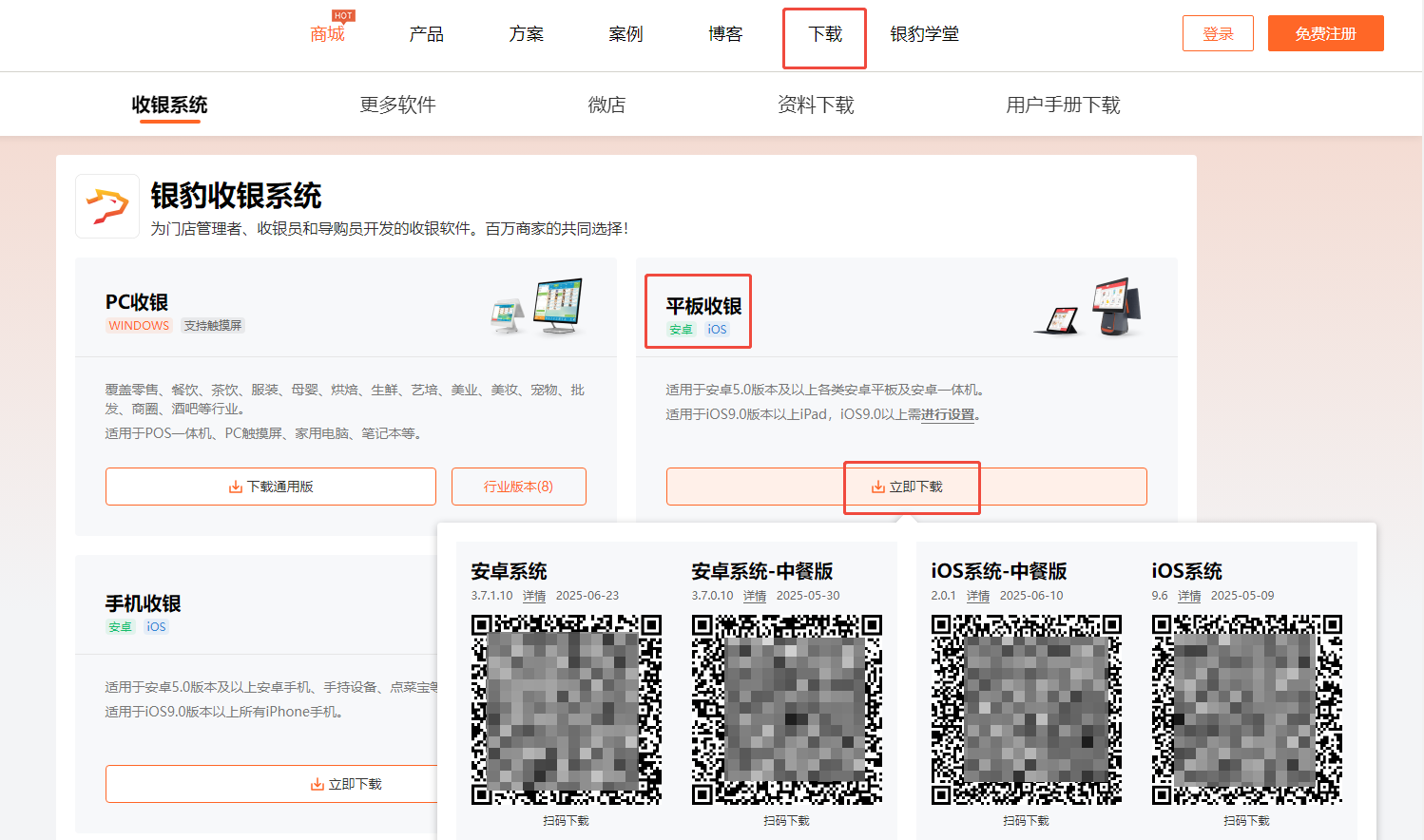Click the PC收银 monitor device image
This screenshot has height=840, width=1424.
click(538, 306)
